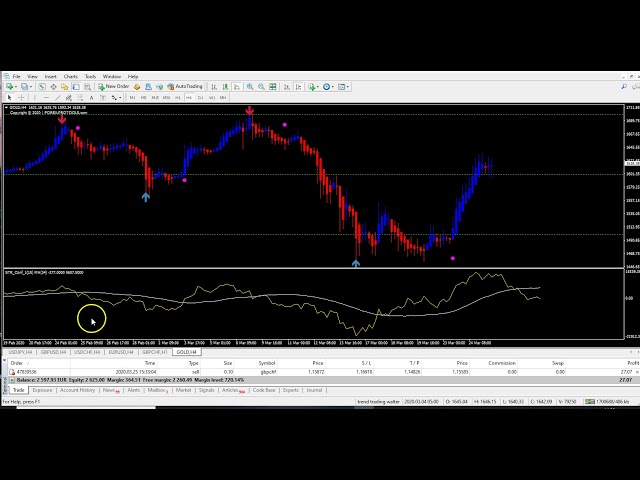
Task: Open Market Watch panel icon
Action: pyautogui.click(x=41, y=87)
